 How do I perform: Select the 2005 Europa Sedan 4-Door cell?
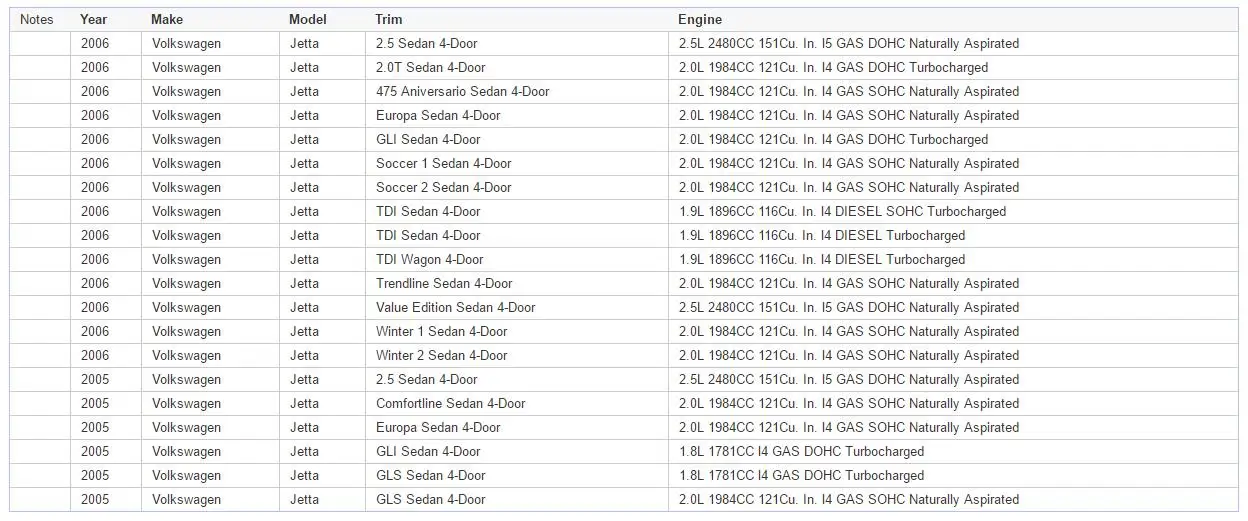tap(517, 428)
